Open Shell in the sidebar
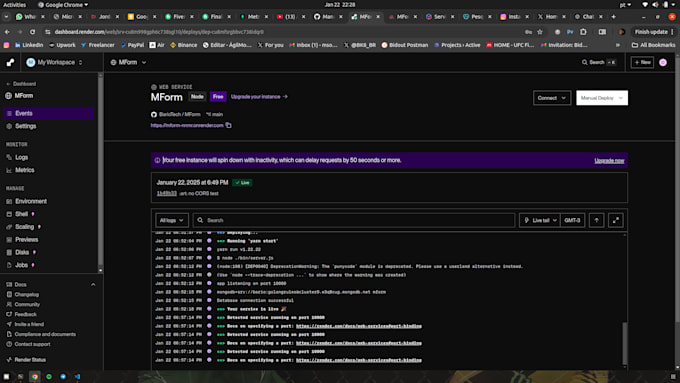Image resolution: width=680 pixels, height=383 pixels. (x=21, y=214)
